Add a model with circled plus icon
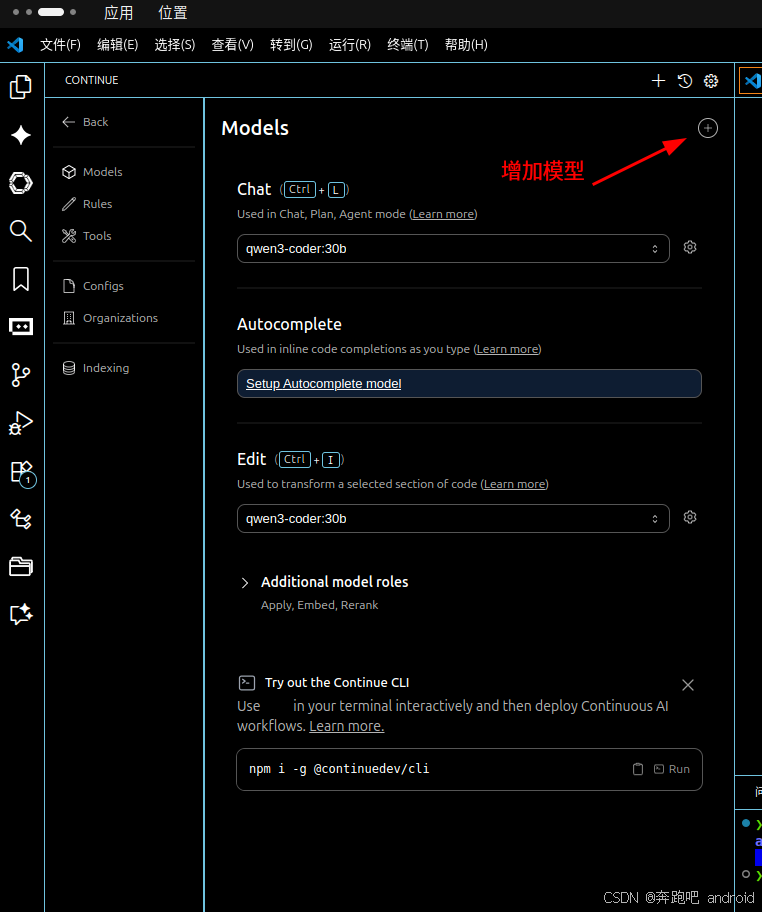Viewport: 762px width, 912px height. point(707,128)
